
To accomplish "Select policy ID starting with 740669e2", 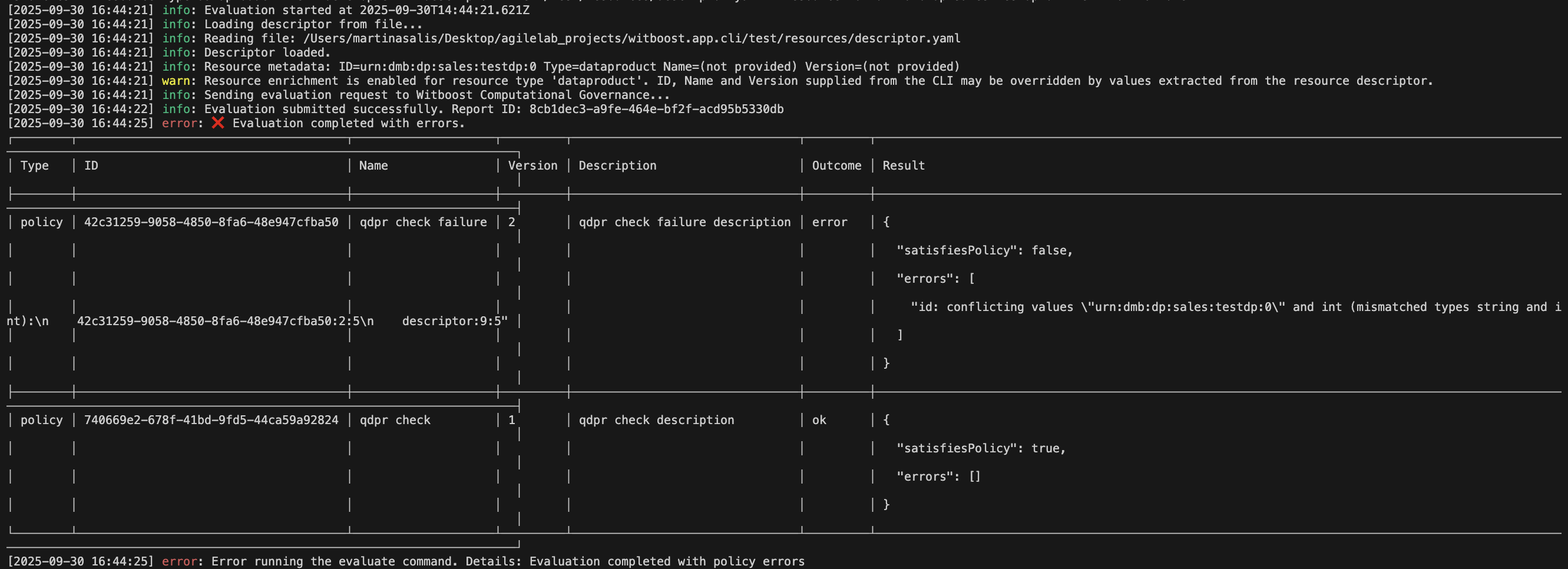I will [211, 420].
